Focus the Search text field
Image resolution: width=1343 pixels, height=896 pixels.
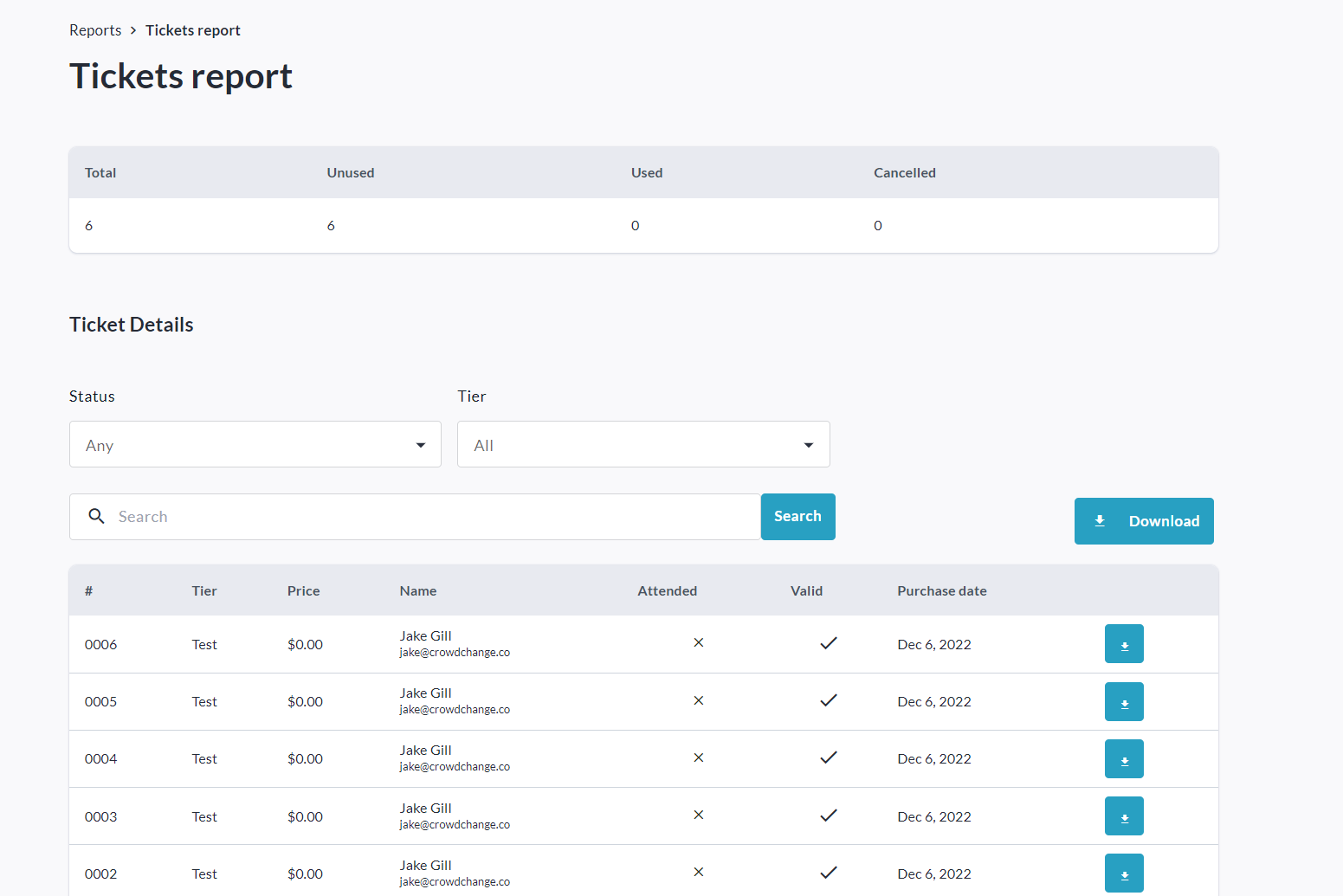[x=433, y=517]
